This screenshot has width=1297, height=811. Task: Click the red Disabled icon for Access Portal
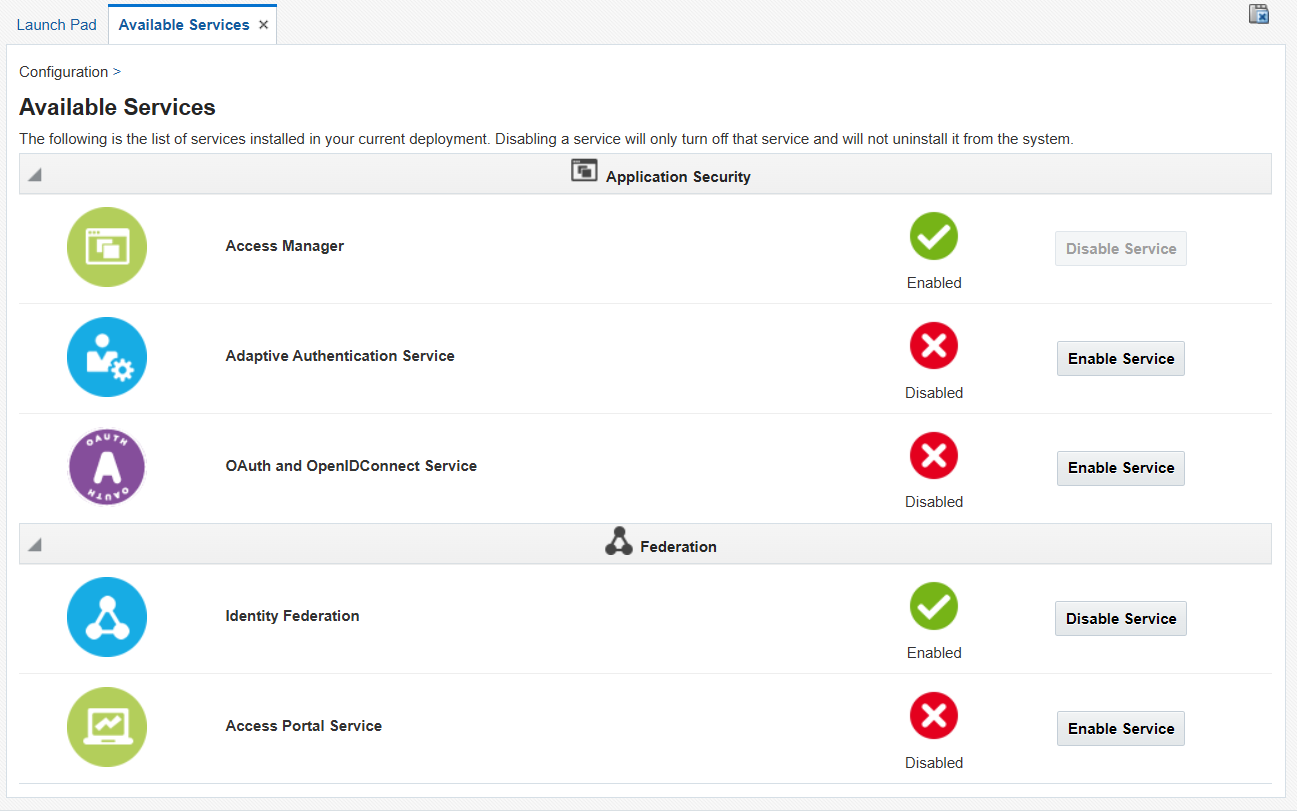[x=933, y=717]
